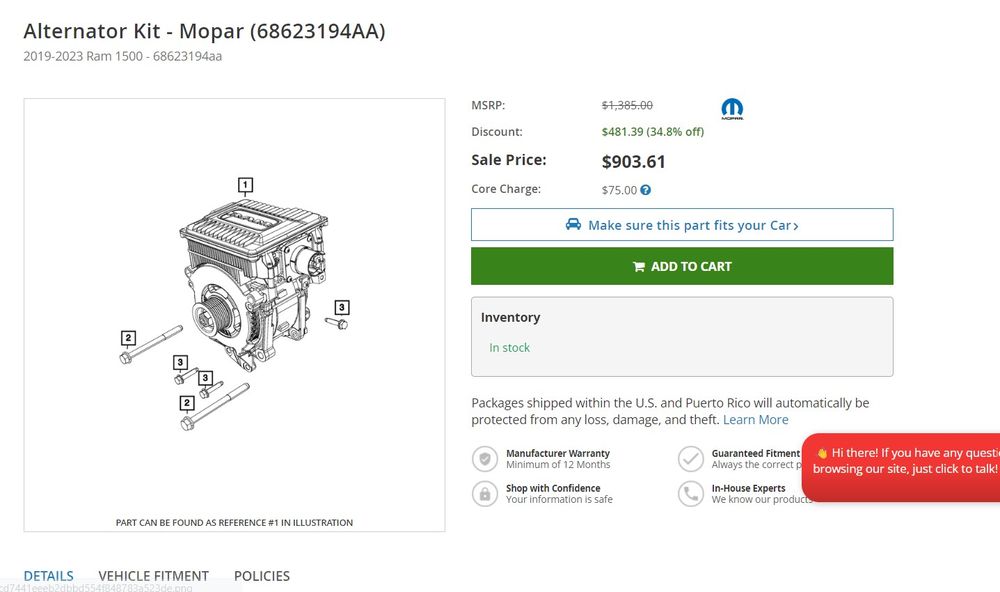Open the Vehicle Fitment tab
The image size is (1000, 592).
click(154, 576)
